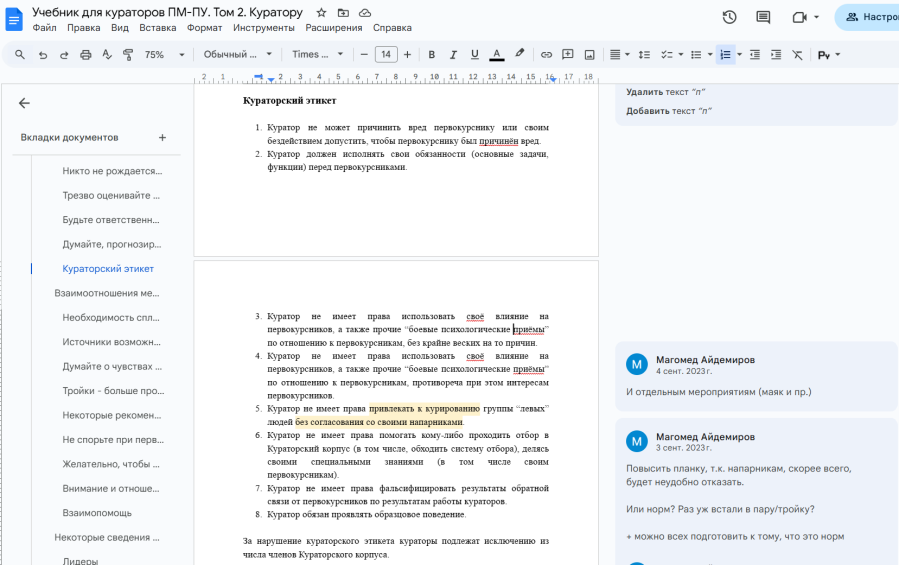899x565 pixels.
Task: Toggle underline formatting
Action: click(x=474, y=54)
